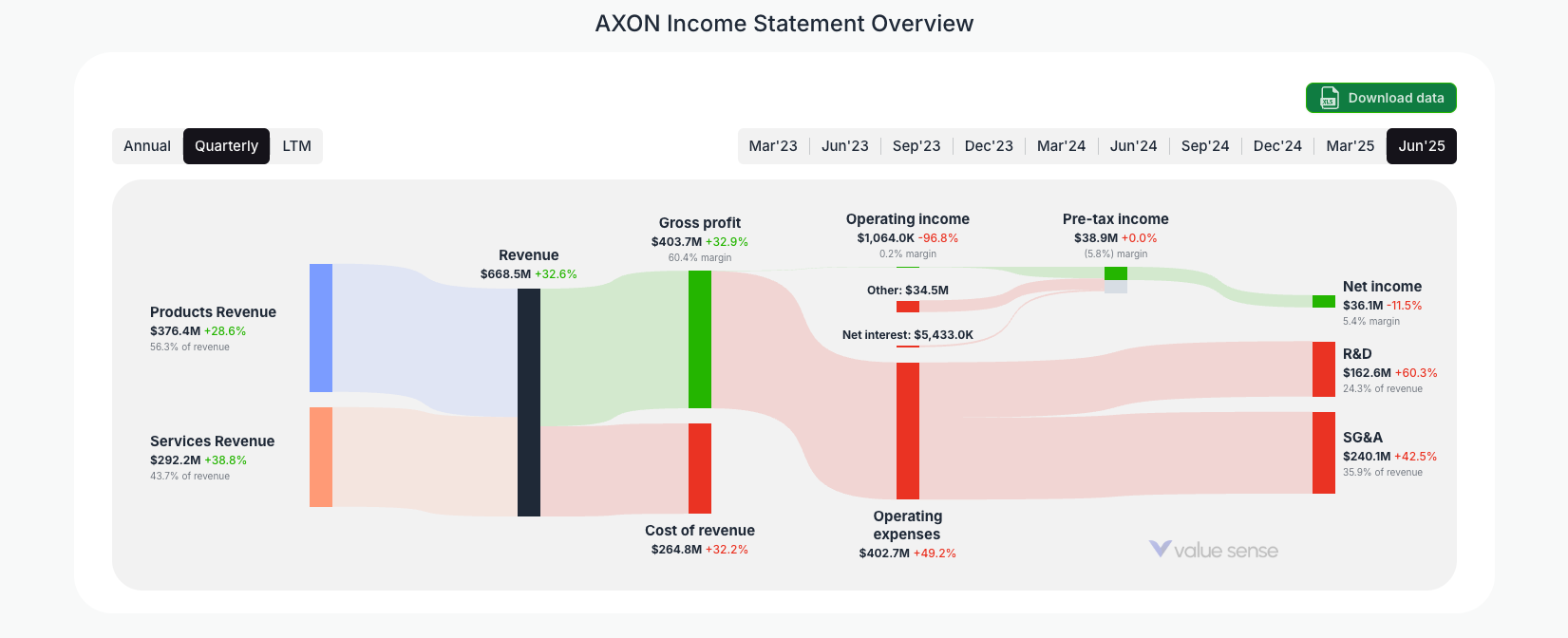Click the $36.1M net income value
This screenshot has height=638, width=1568.
coord(1363,306)
